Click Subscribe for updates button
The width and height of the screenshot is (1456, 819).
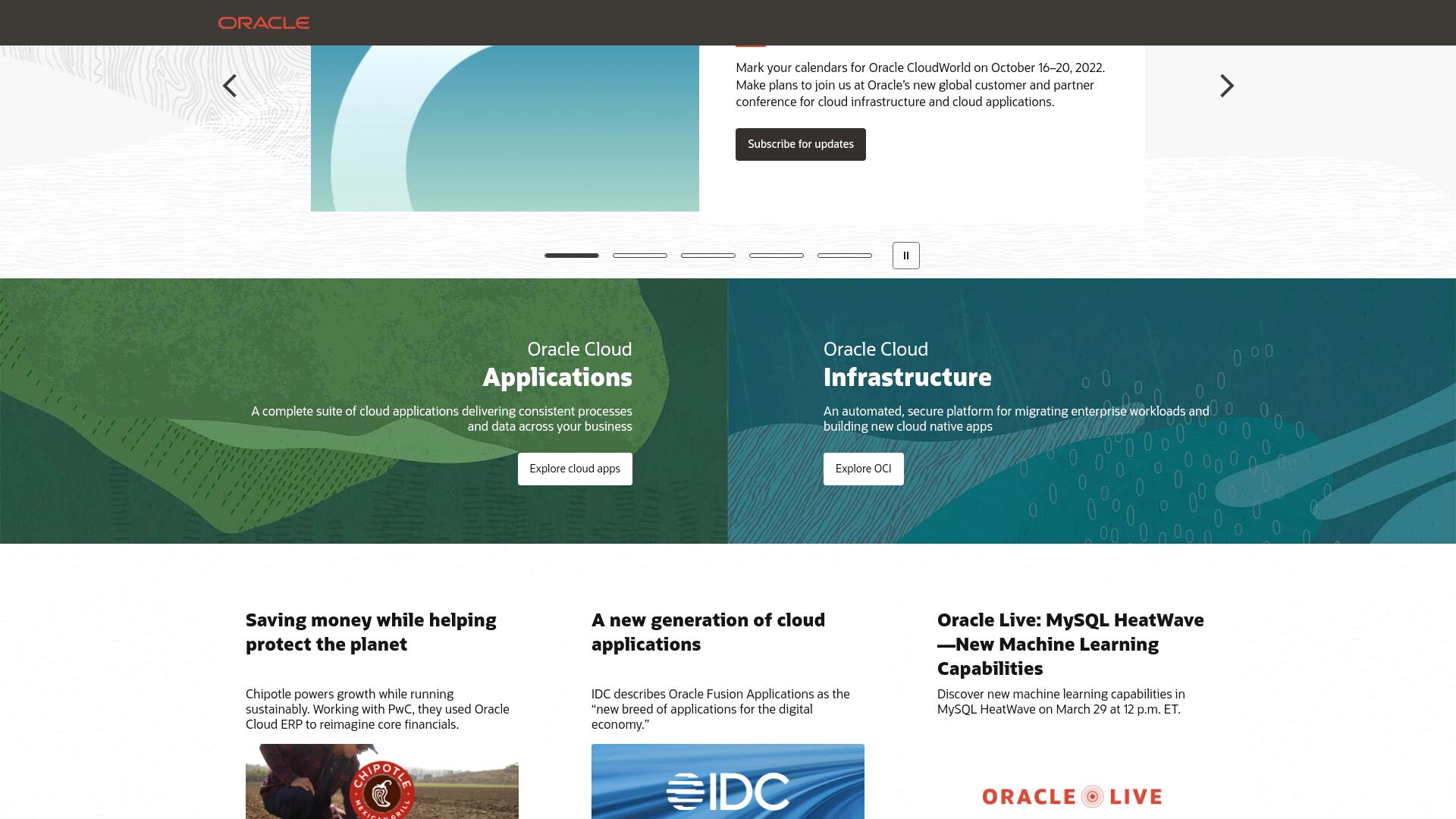(x=800, y=144)
